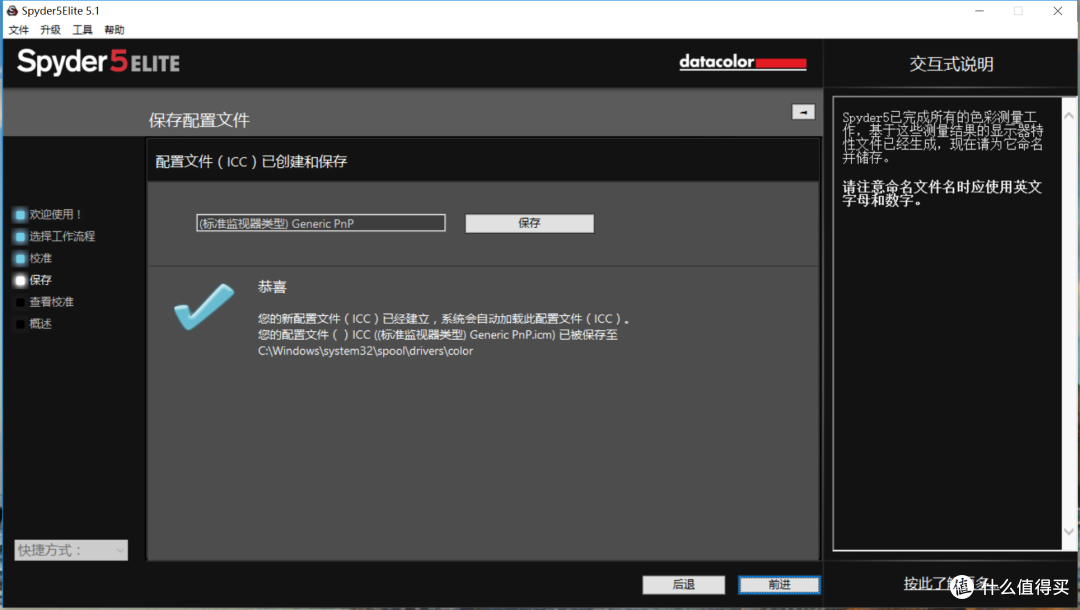Collapse the interactive help panel arrow button
Viewport: 1080px width, 610px height.
[x=803, y=112]
